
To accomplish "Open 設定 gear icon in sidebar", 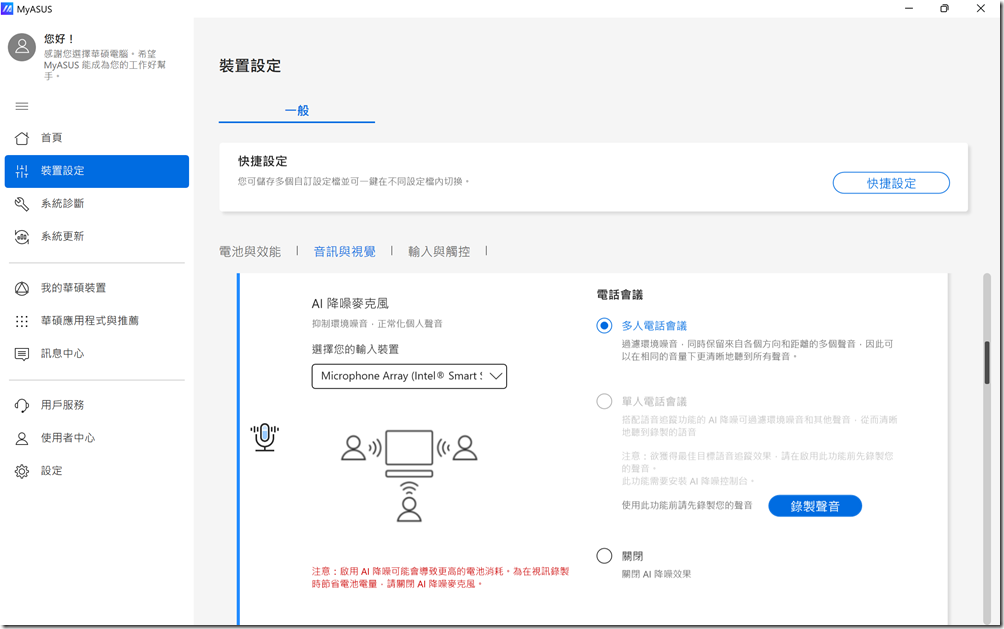I will pos(22,471).
